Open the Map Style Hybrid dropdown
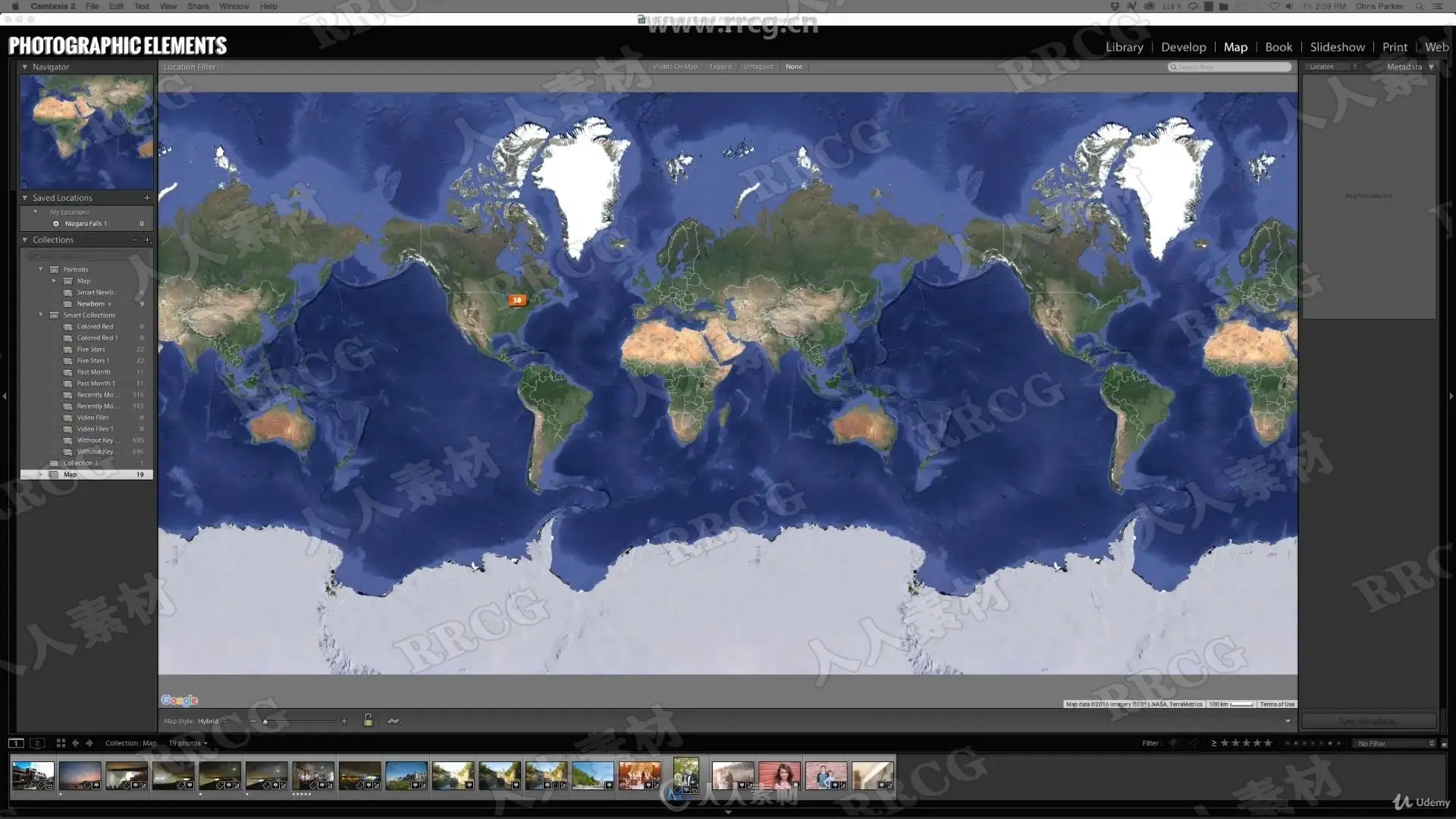1456x819 pixels. [211, 721]
